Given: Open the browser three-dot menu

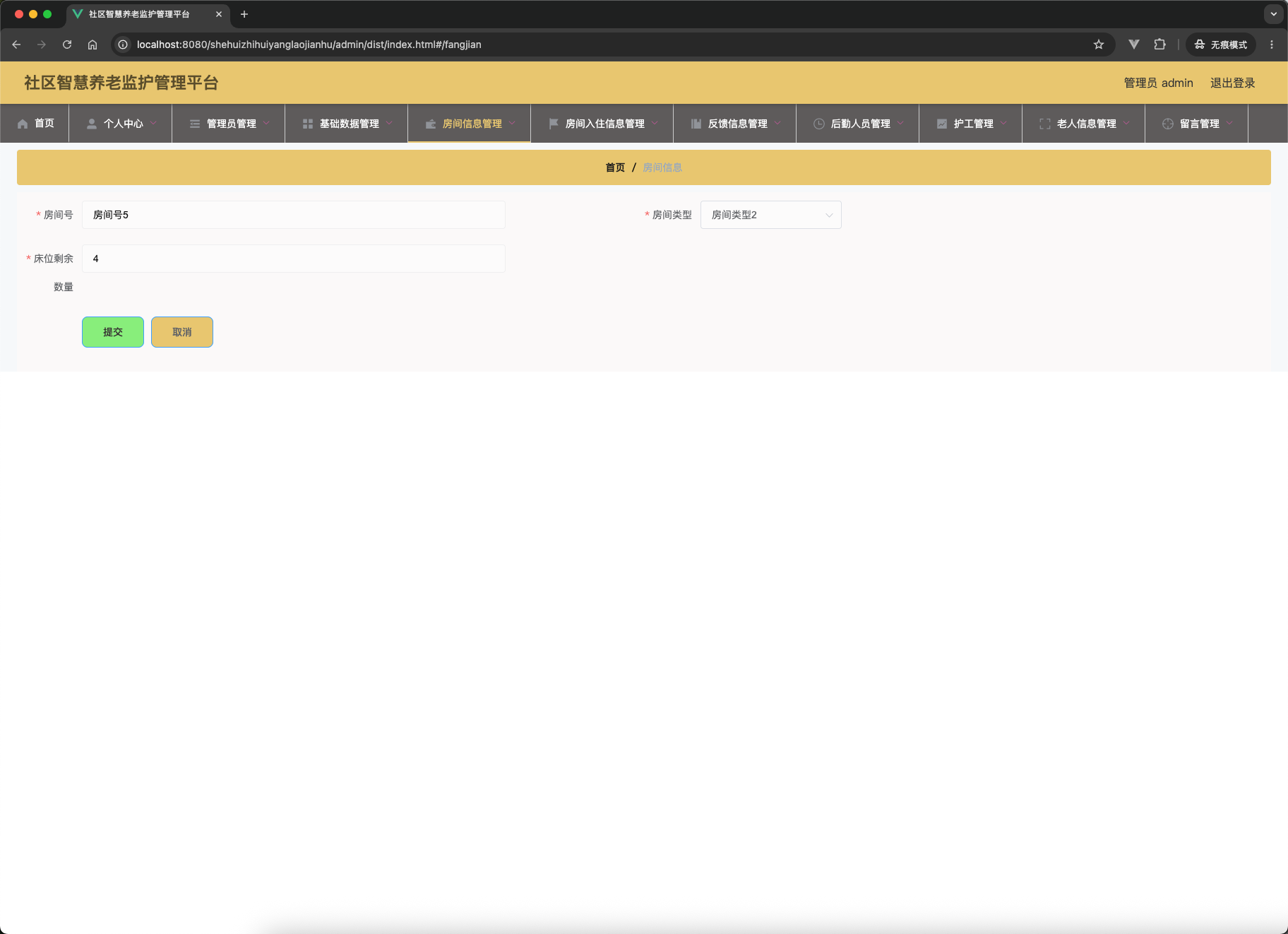Looking at the screenshot, I should (1272, 45).
